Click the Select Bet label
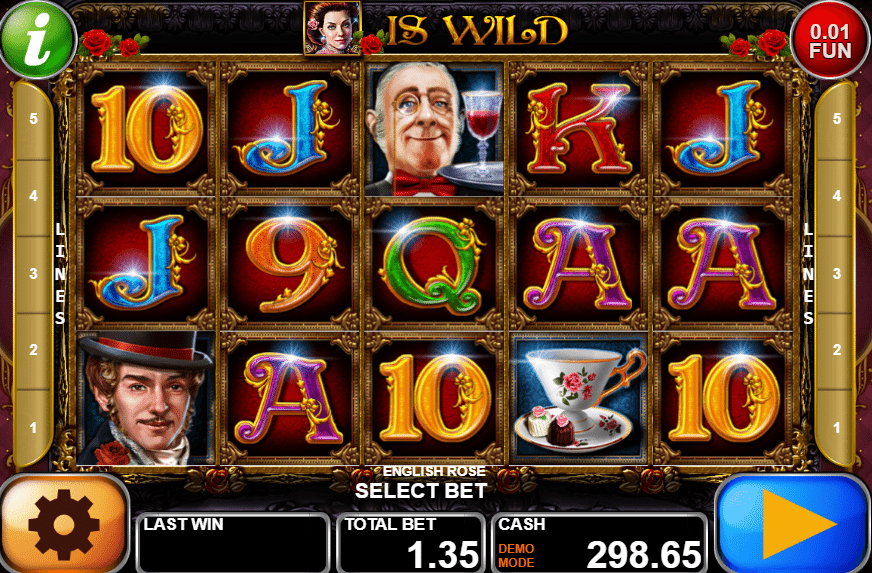 click(421, 491)
